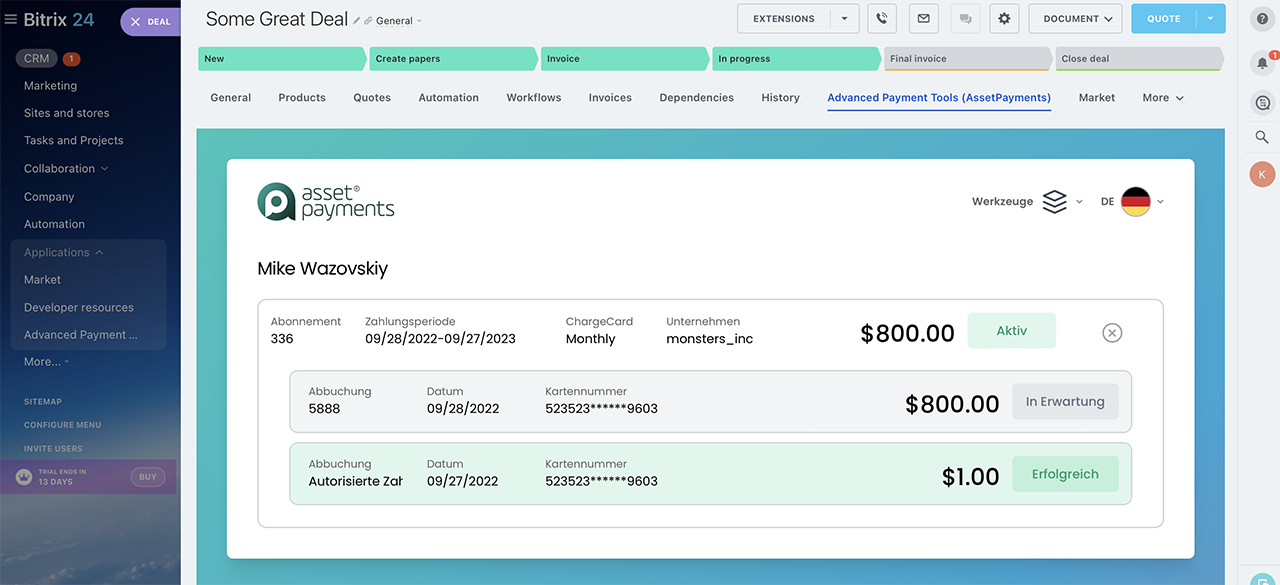
Task: Click pencil icon to edit deal title
Action: pos(356,21)
